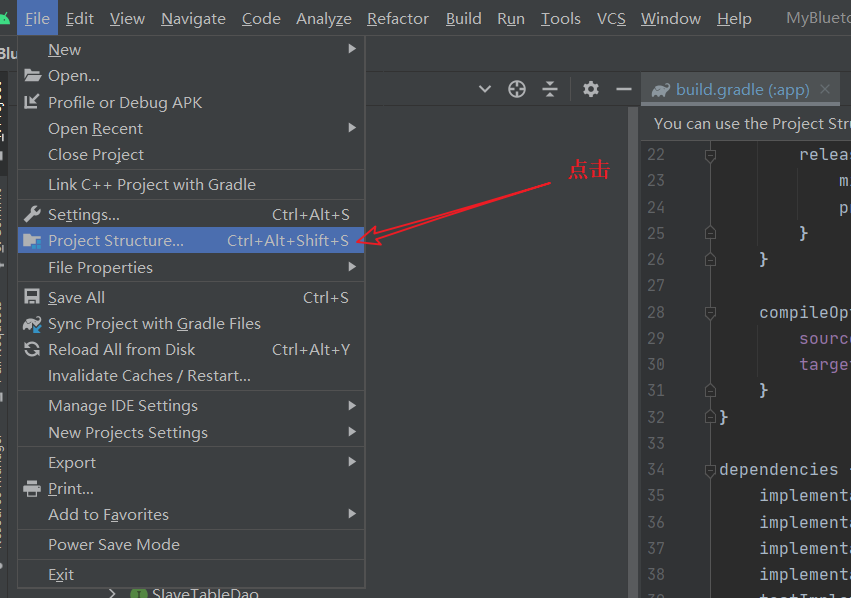
Task: Click the Select Opened File target icon
Action: coord(517,88)
